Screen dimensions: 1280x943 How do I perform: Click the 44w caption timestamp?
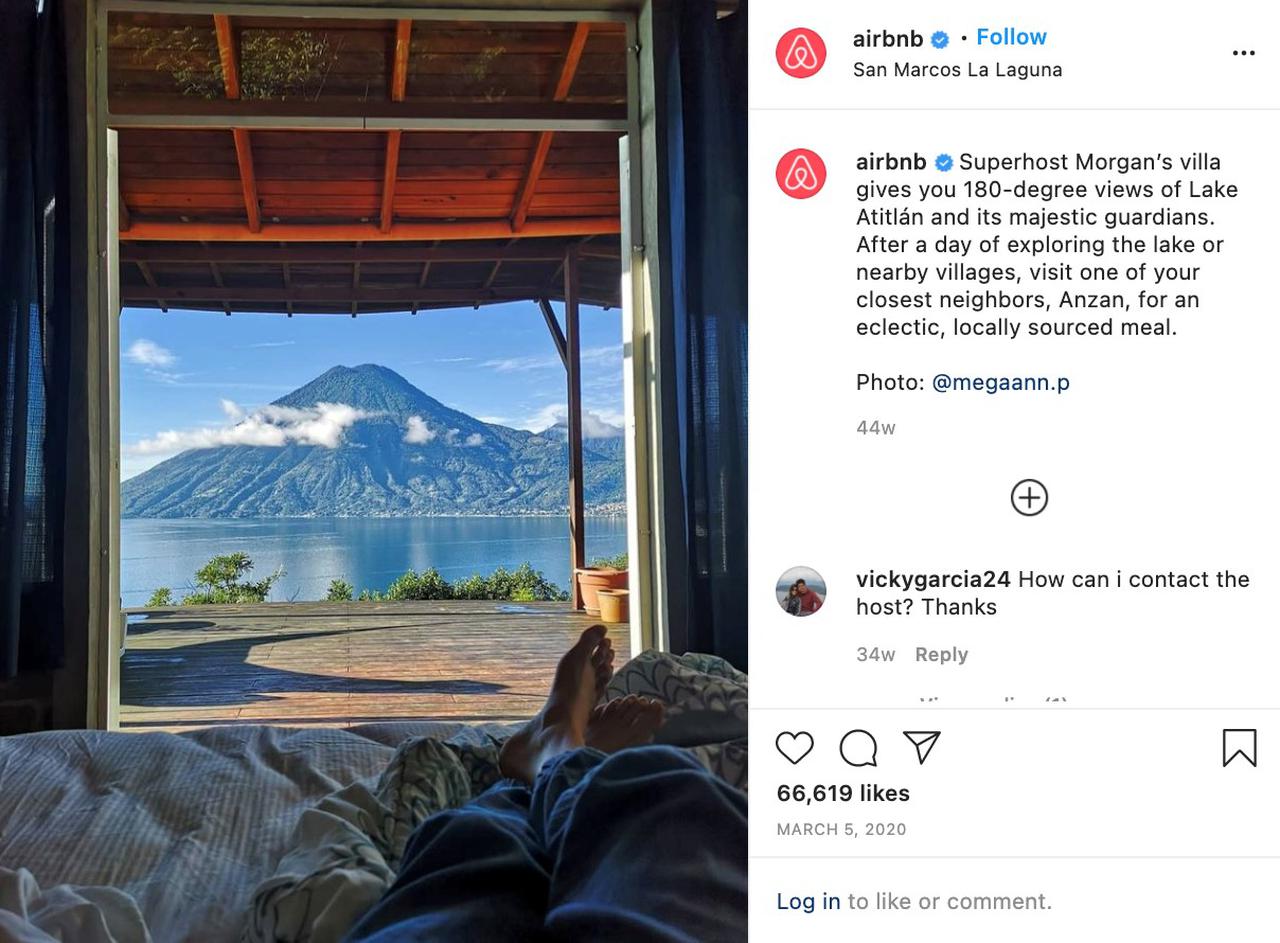[x=875, y=428]
